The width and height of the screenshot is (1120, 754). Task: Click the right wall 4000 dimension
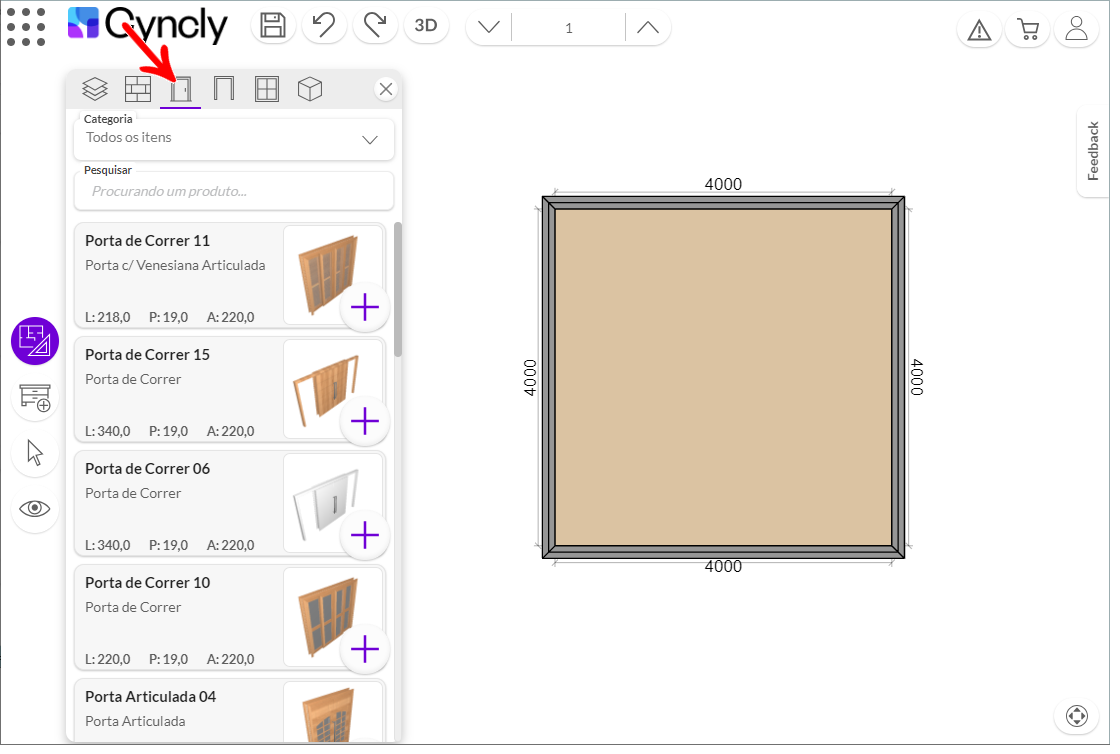916,378
